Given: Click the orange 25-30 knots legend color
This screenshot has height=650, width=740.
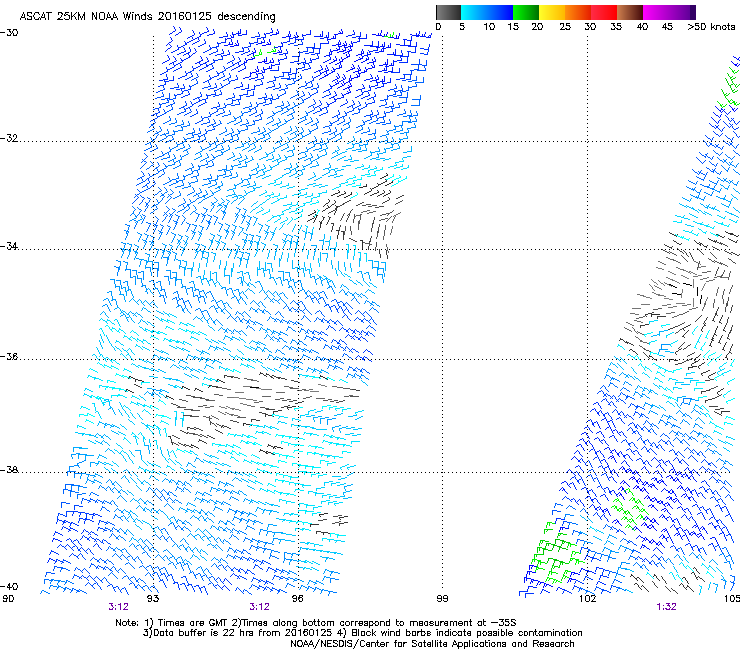Looking at the screenshot, I should 578,12.
